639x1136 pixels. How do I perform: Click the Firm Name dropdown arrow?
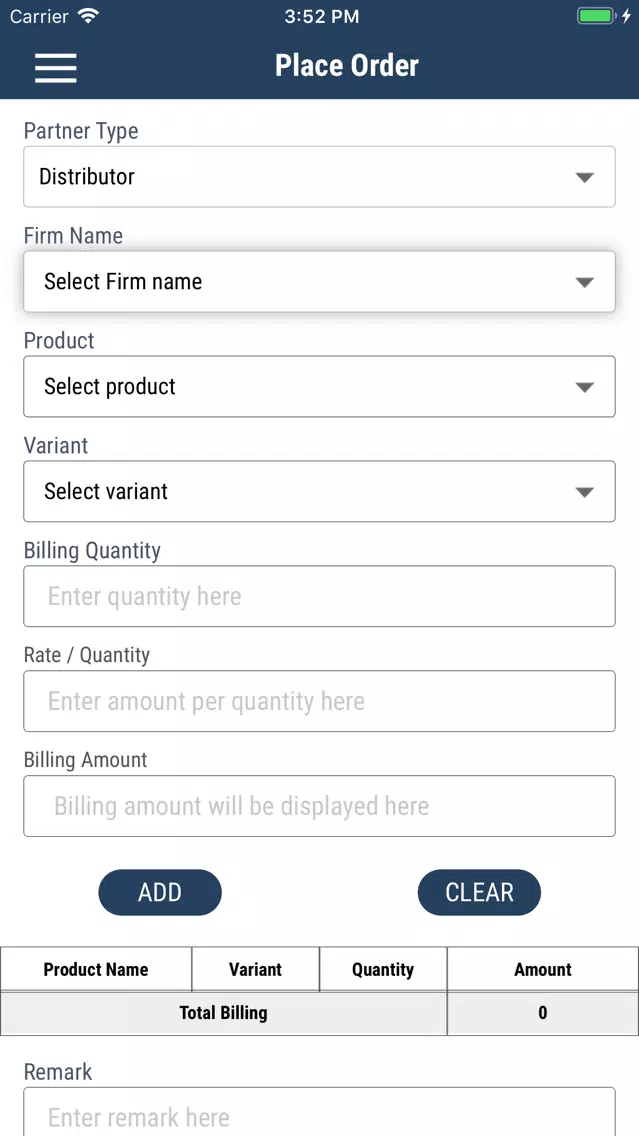pyautogui.click(x=585, y=283)
